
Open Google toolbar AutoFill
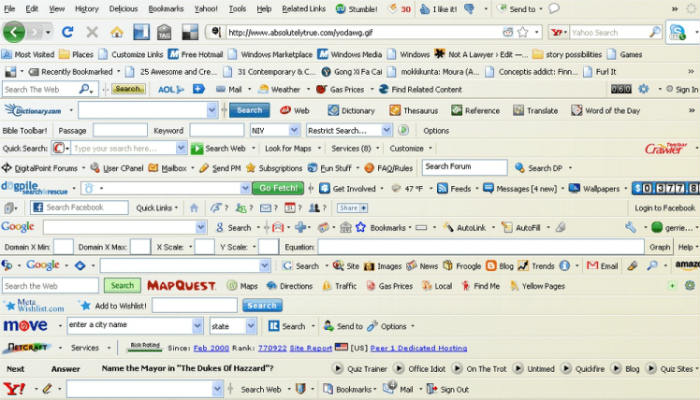tap(521, 228)
